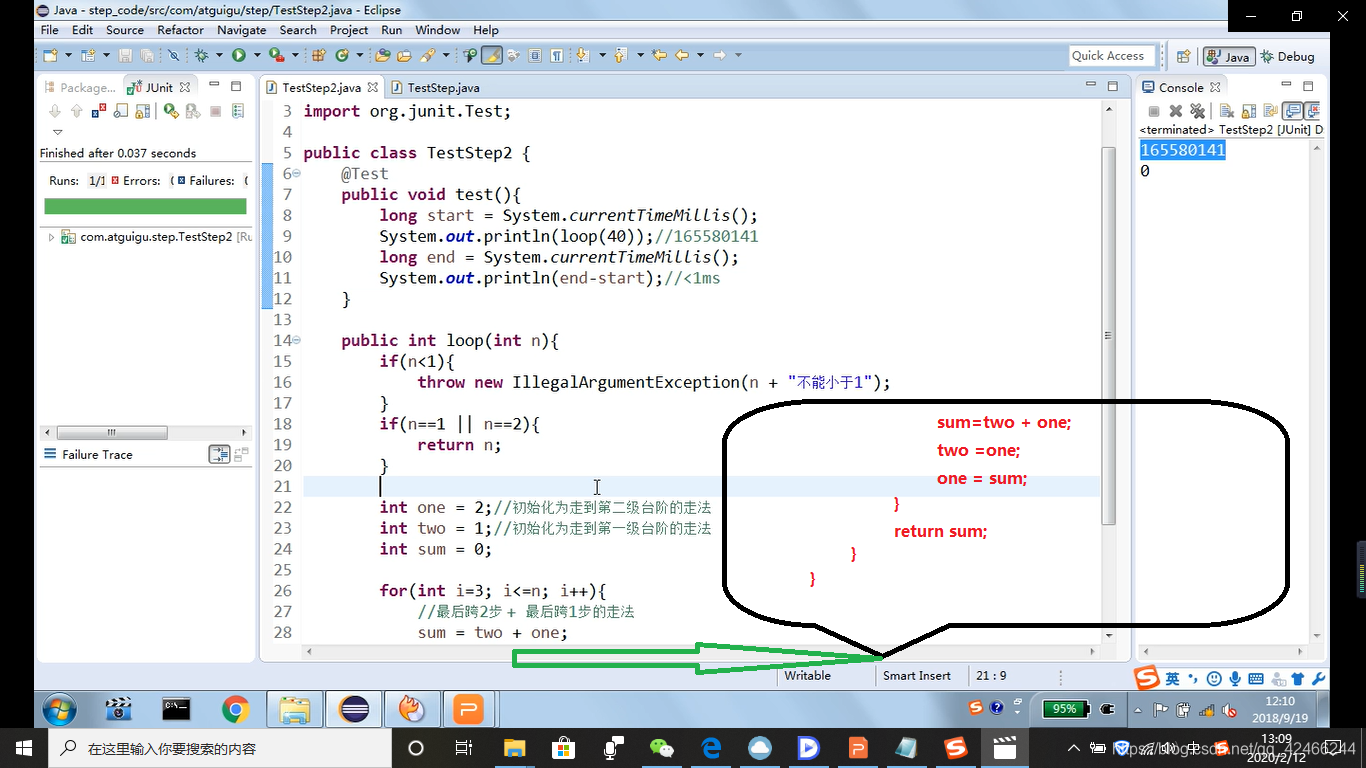Collapse the loop() method fold marker

[x=296, y=340]
